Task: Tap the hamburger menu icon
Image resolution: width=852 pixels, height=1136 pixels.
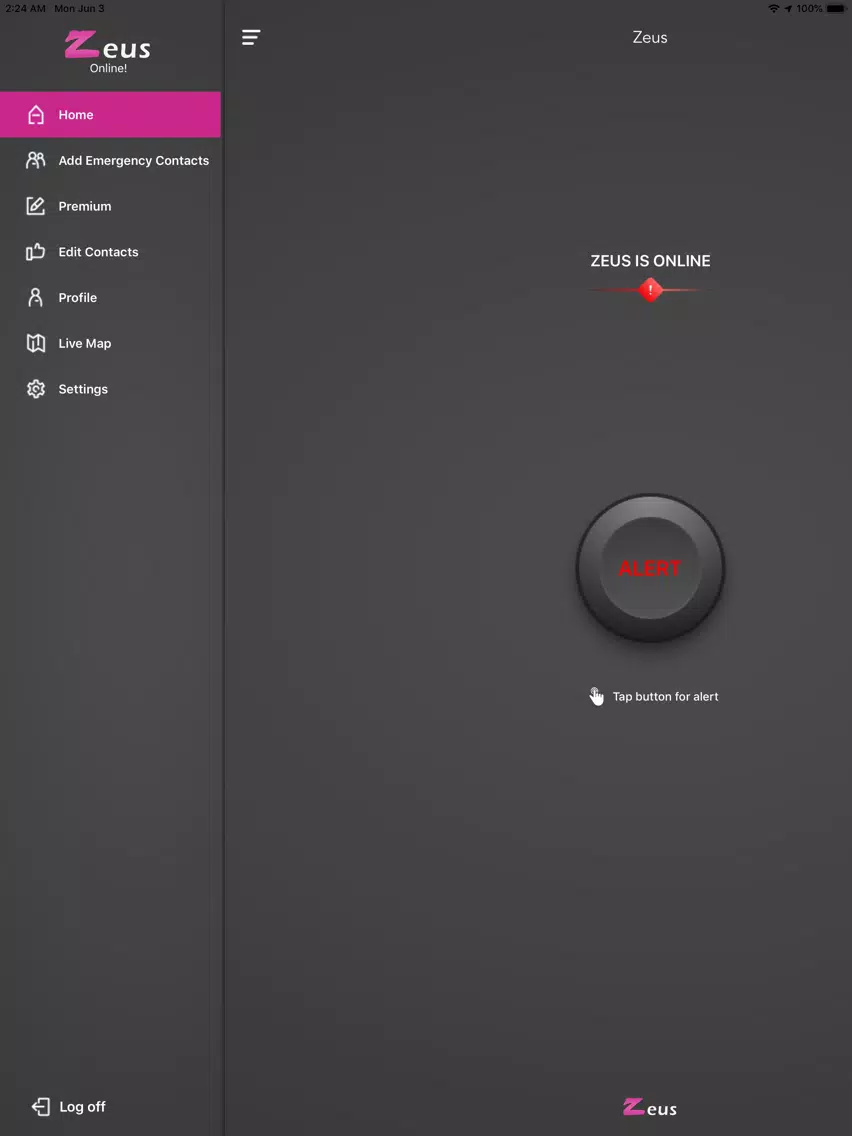Action: point(251,37)
